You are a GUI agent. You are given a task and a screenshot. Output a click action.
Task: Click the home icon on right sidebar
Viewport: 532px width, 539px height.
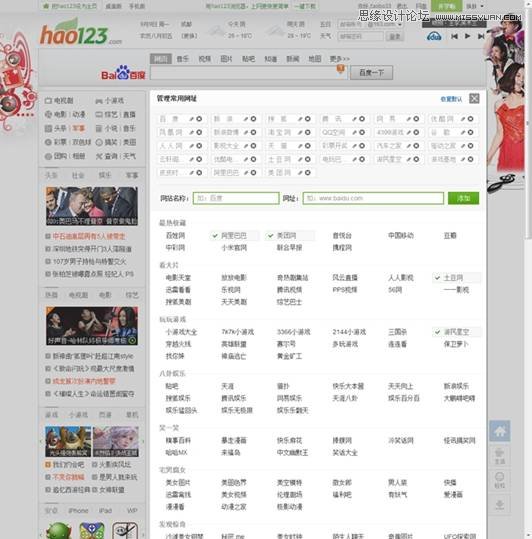500,431
